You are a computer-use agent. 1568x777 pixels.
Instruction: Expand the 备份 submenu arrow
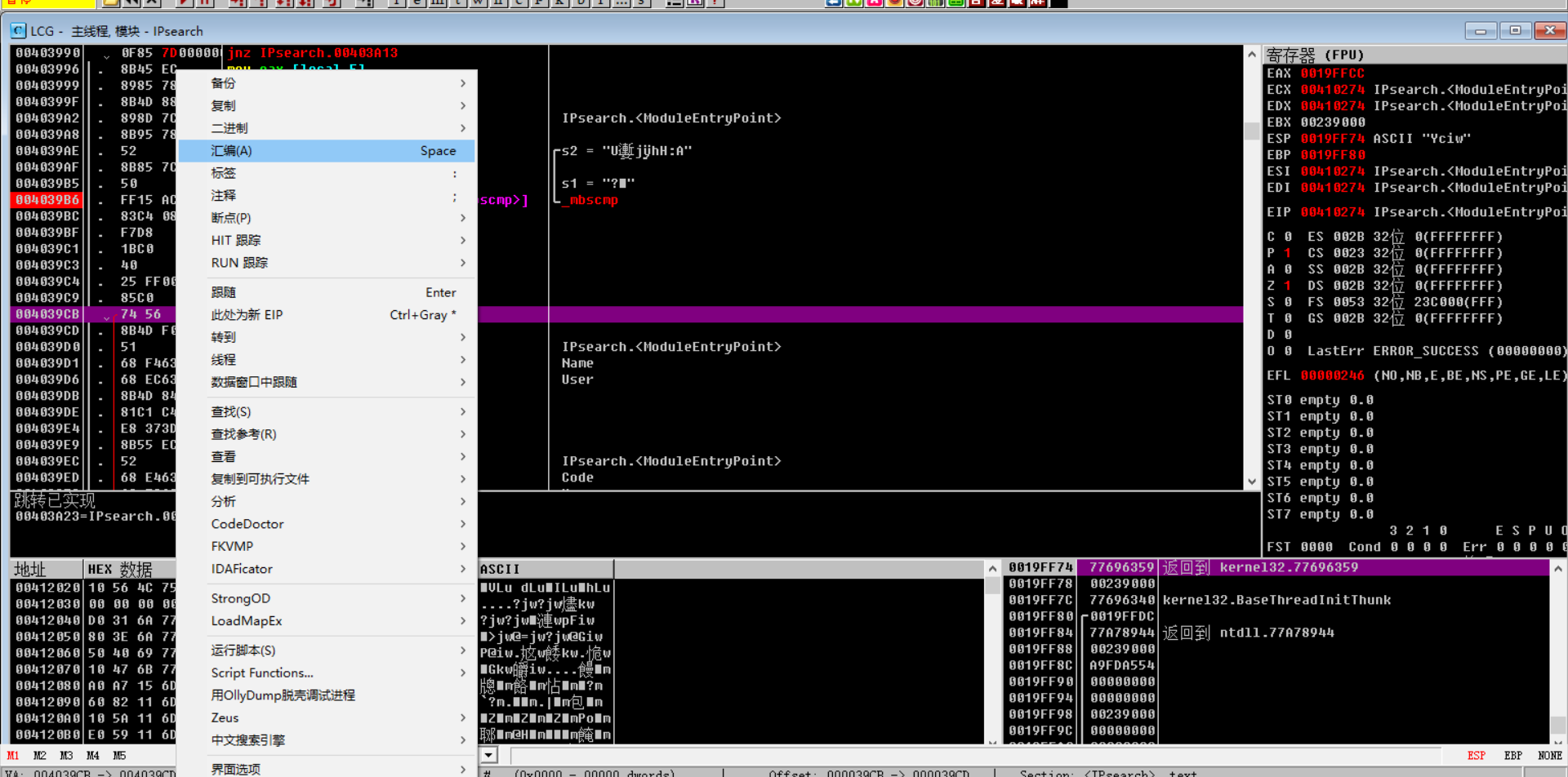coord(463,83)
